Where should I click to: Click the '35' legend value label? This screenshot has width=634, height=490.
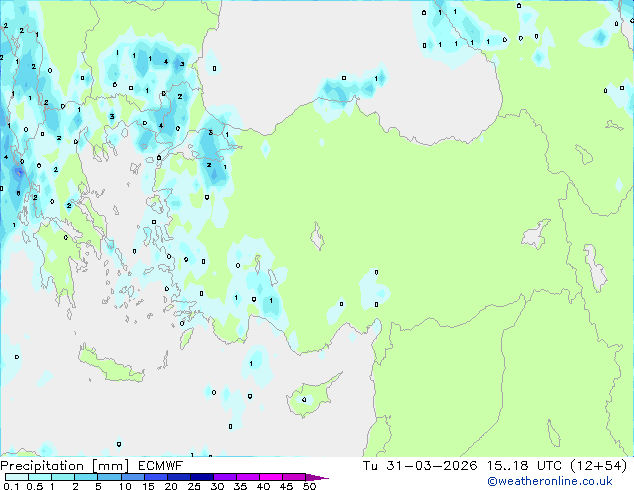[240, 486]
